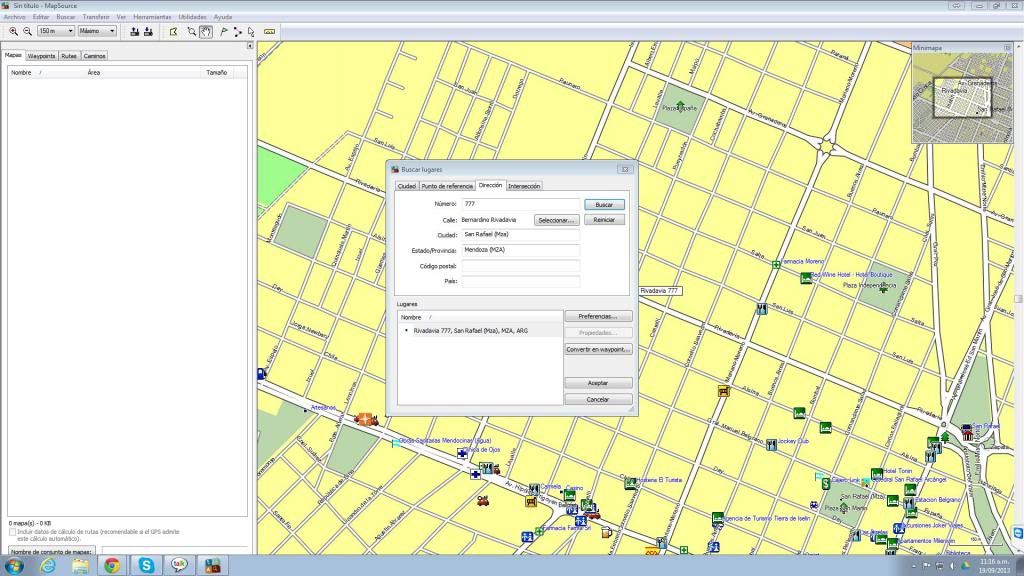Click the receive from device icon
This screenshot has width=1024, height=576.
point(148,31)
